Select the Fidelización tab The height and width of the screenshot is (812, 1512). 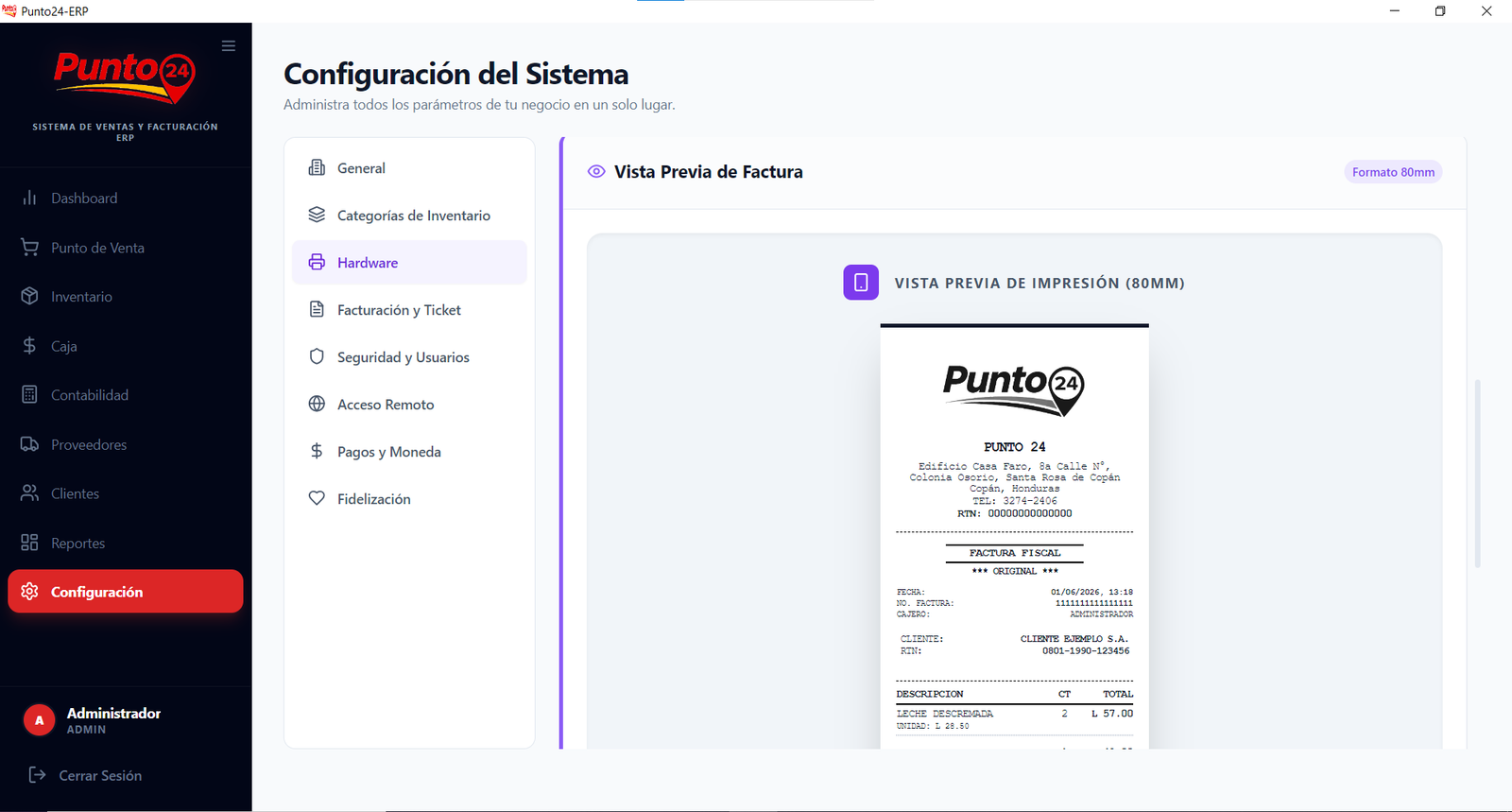click(x=409, y=499)
